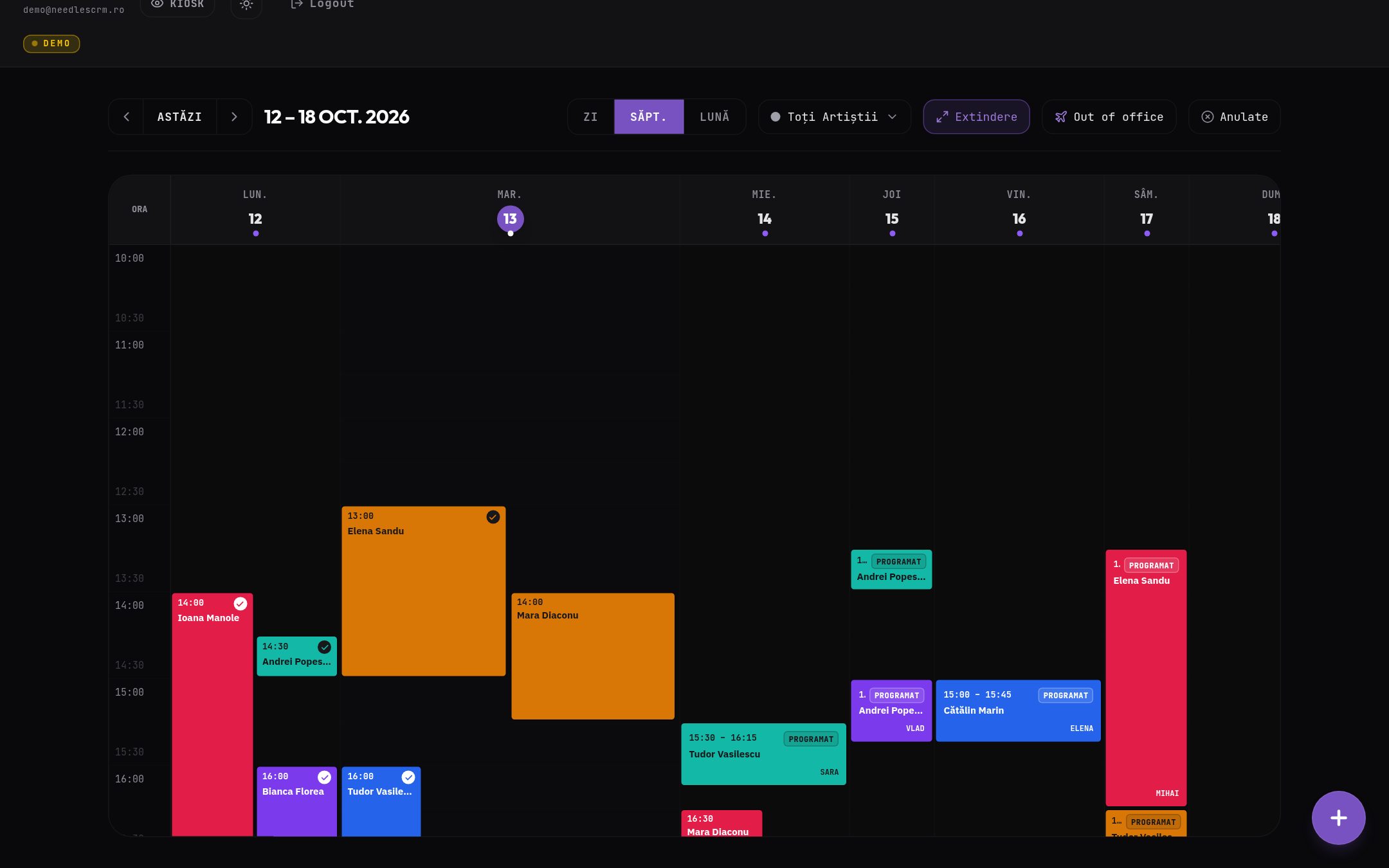Click checkmark on Bianca Florea appointment

point(324,777)
